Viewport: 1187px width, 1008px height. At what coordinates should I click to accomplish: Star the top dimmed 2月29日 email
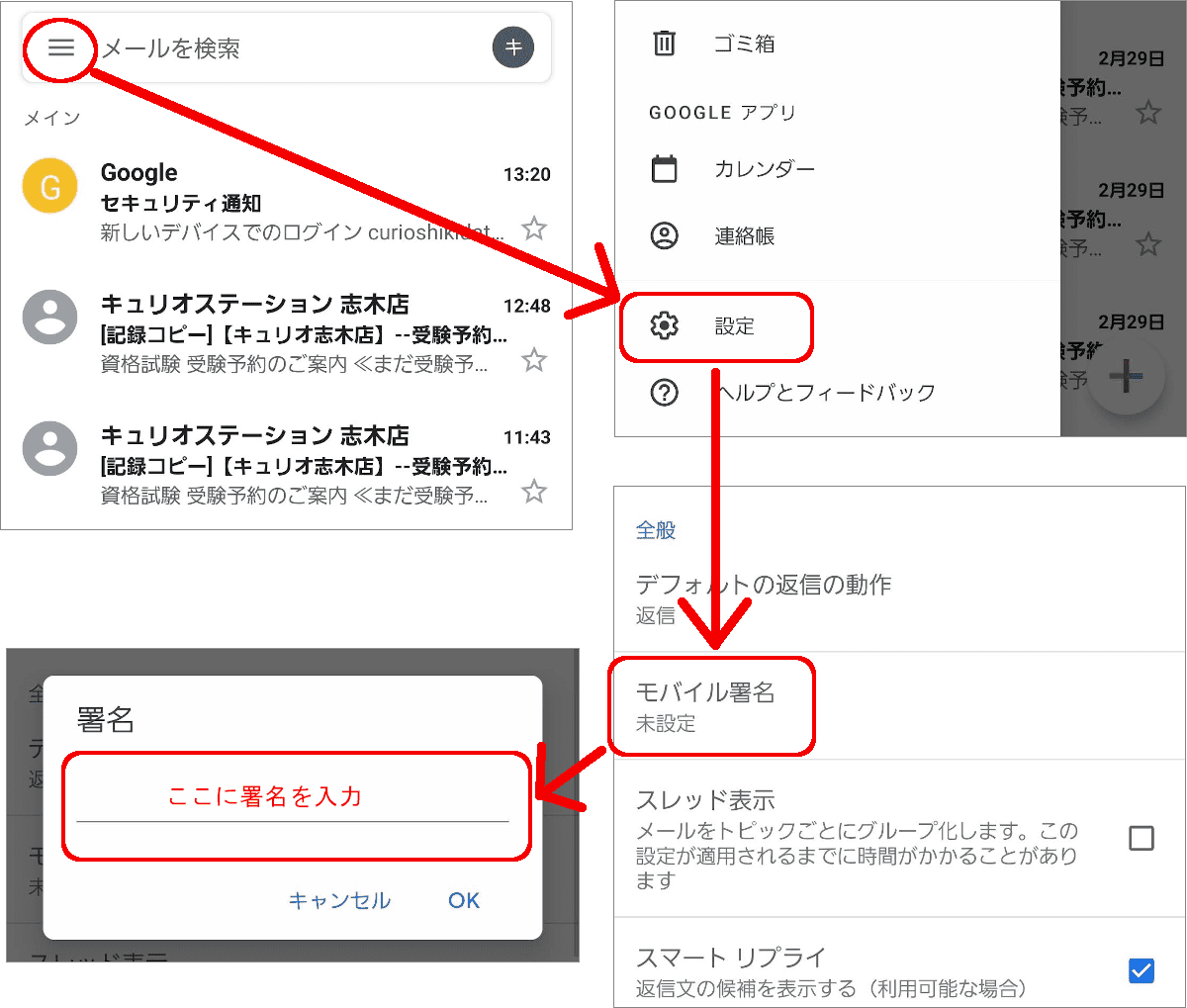point(1148,113)
